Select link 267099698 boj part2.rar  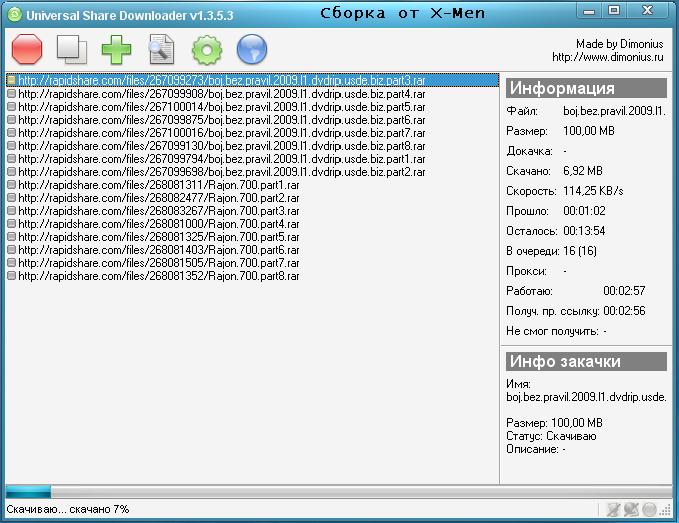click(x=222, y=172)
